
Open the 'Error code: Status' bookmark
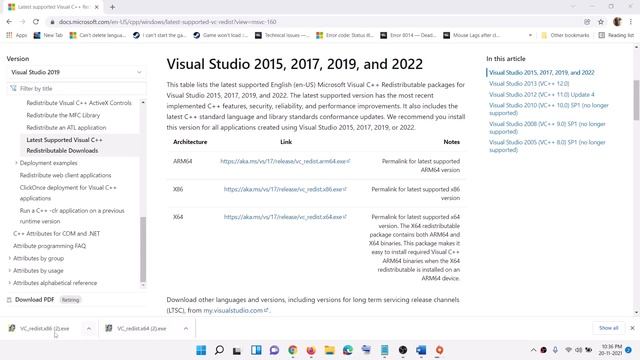pyautogui.click(x=345, y=36)
